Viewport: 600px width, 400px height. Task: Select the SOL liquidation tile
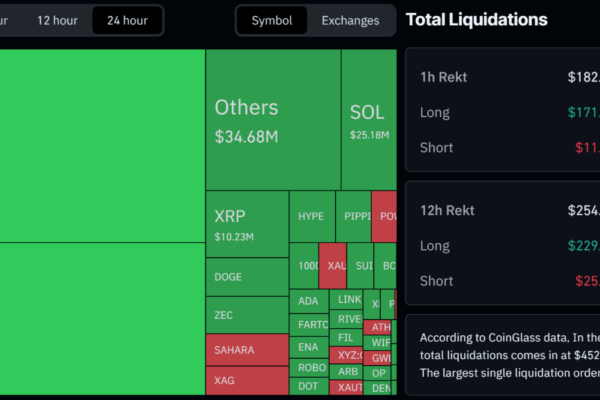(368, 119)
